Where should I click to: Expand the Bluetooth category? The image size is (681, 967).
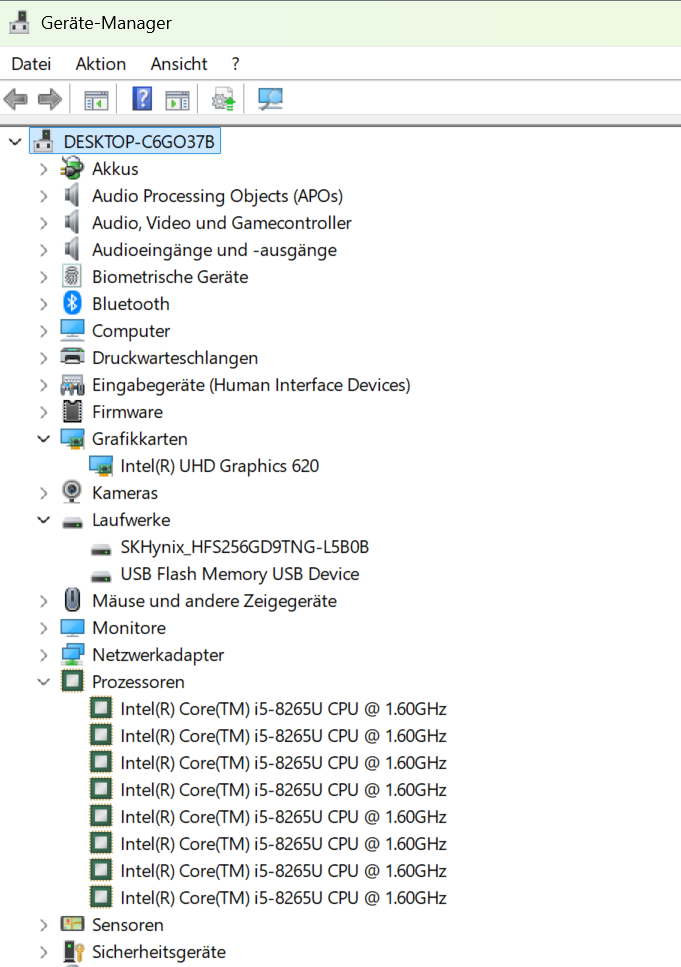coord(43,305)
